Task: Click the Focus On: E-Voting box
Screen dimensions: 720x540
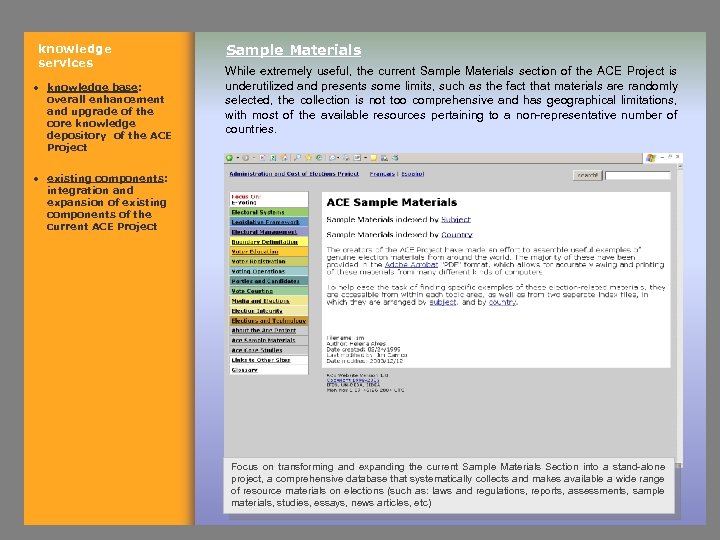Action: (x=269, y=199)
